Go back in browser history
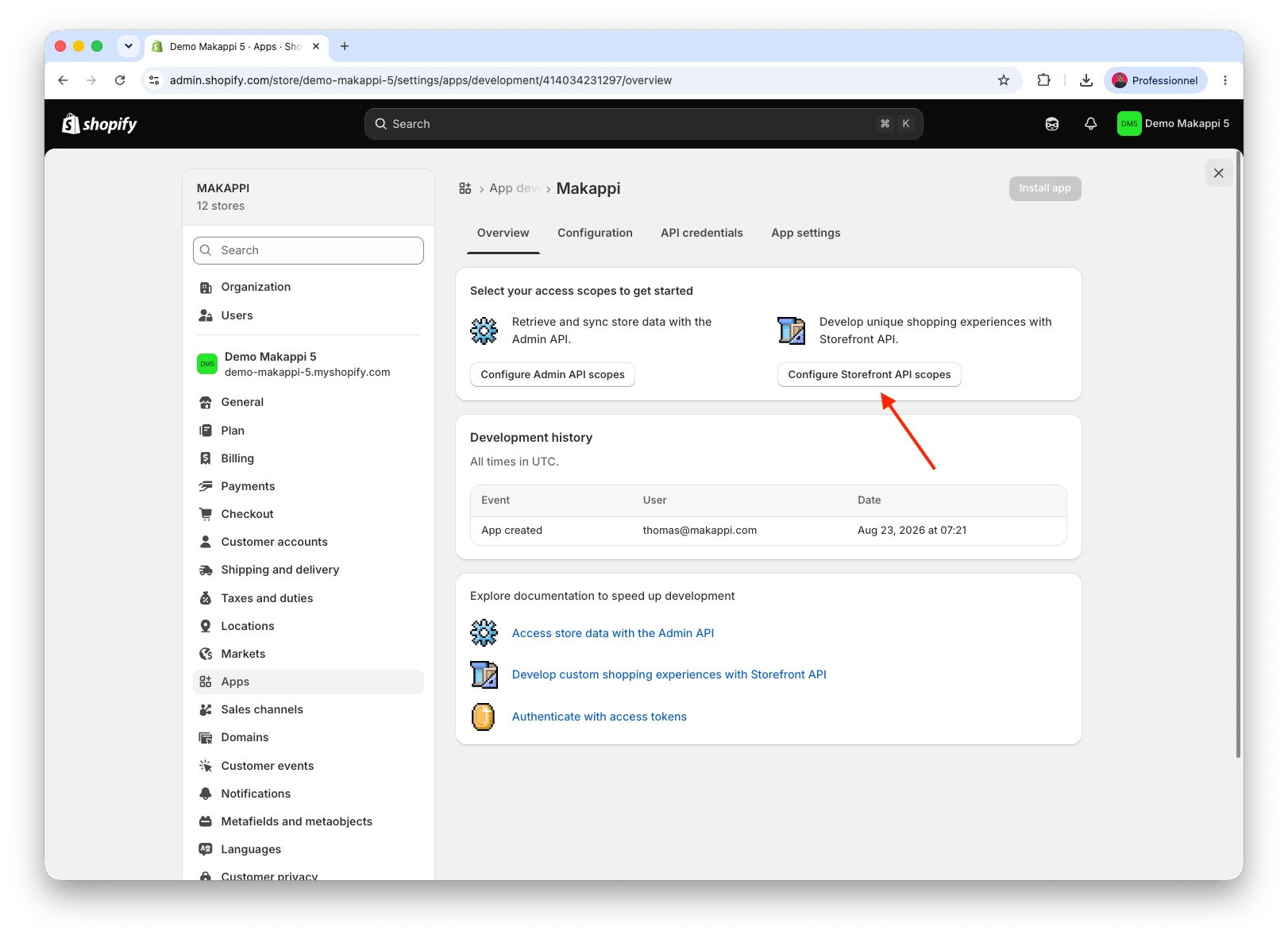 click(x=63, y=80)
